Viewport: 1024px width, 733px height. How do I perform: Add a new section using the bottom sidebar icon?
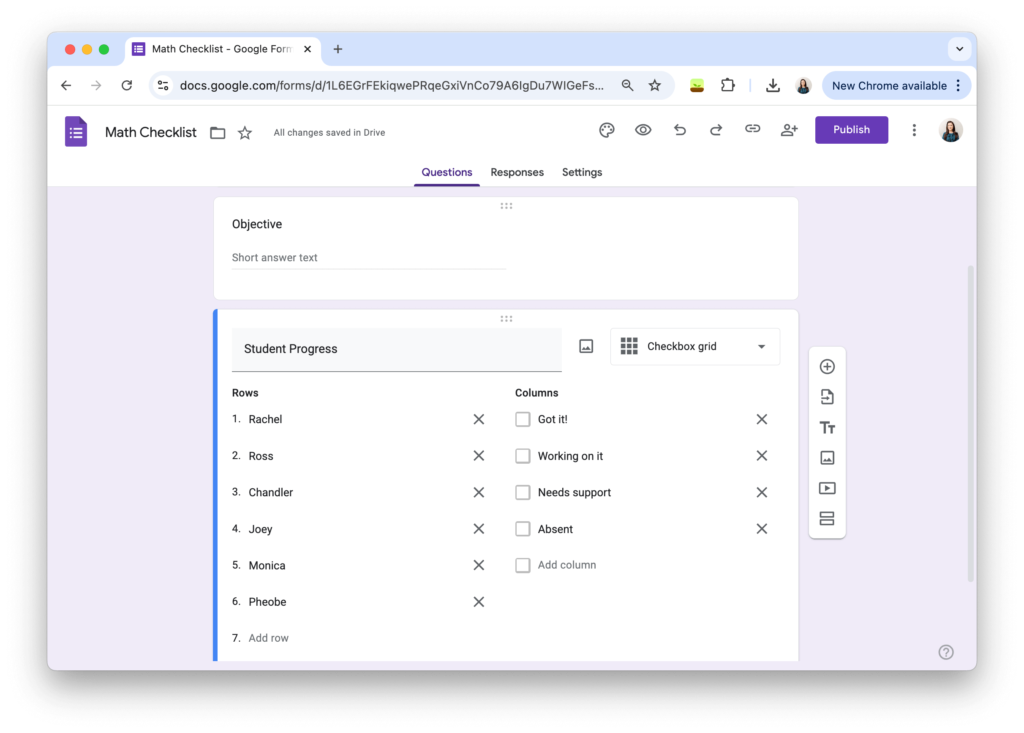click(x=827, y=518)
